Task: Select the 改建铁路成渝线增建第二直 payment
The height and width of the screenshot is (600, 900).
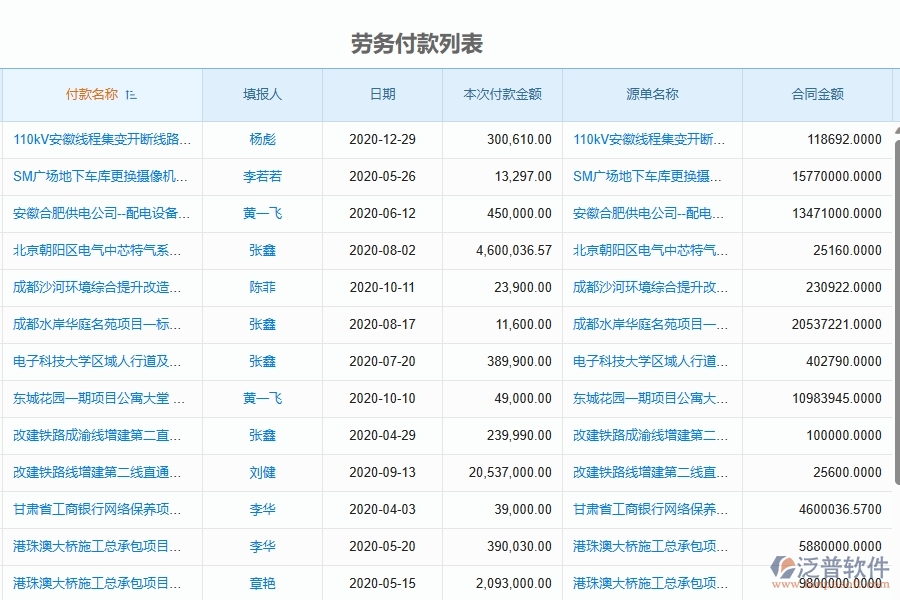Action: (x=100, y=435)
